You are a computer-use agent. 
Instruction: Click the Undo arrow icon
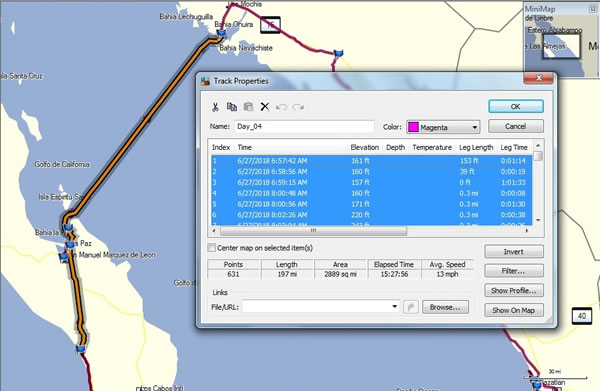pos(281,107)
